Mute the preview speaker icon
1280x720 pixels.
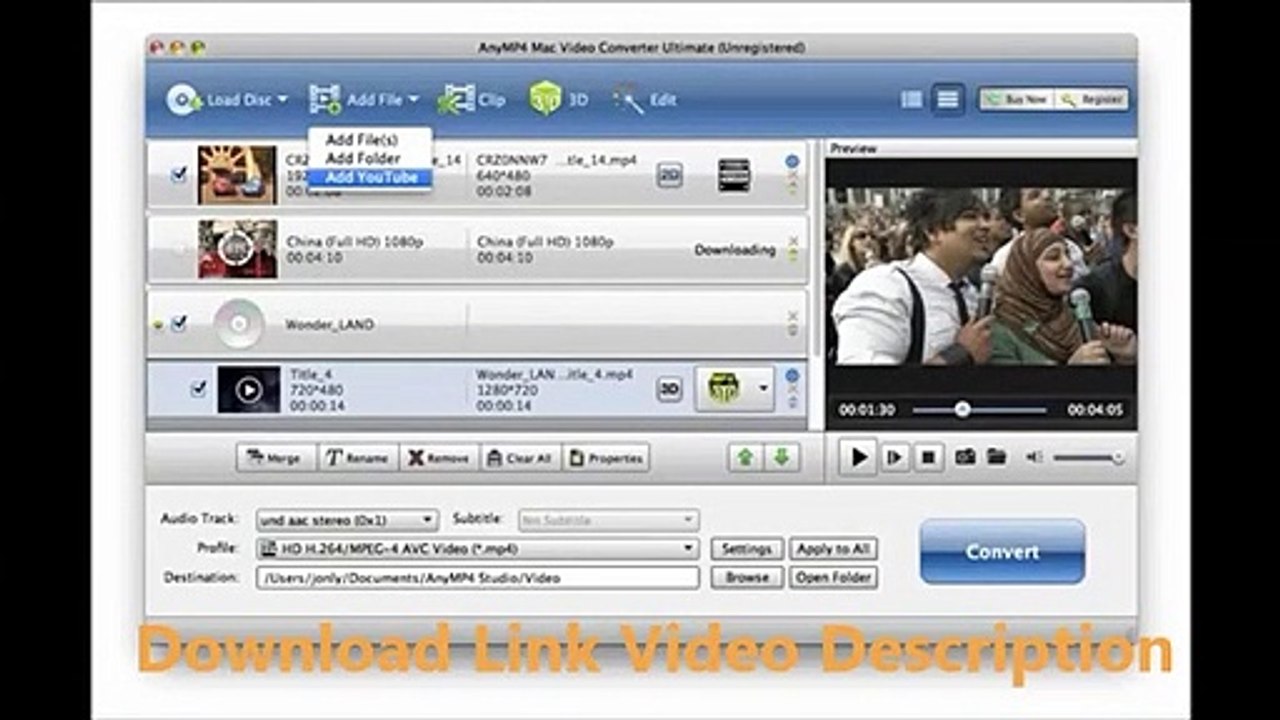[x=1035, y=457]
